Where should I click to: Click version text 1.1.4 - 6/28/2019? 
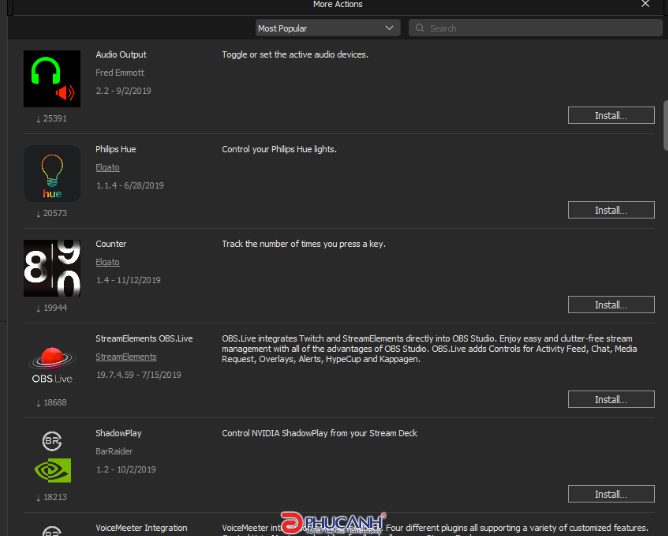click(x=130, y=185)
